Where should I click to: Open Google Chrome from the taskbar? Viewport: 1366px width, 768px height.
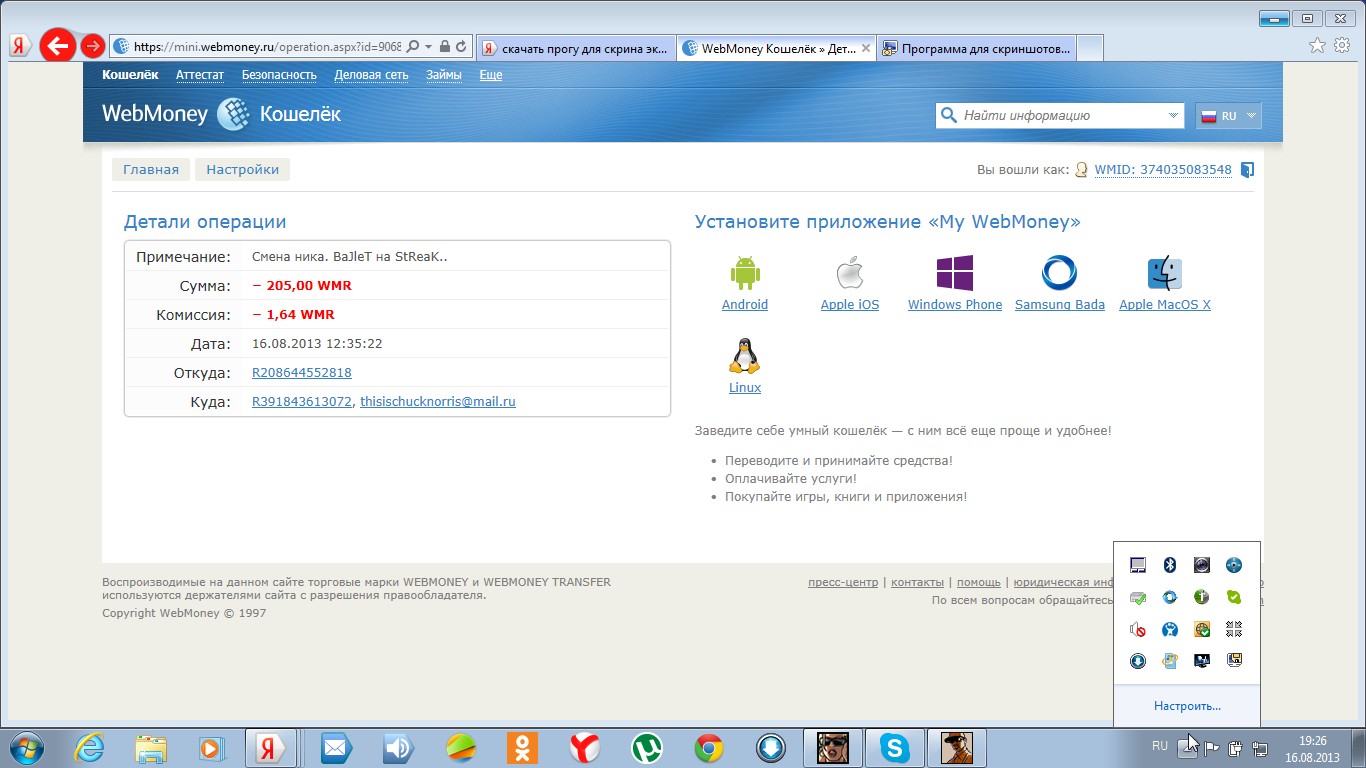tap(709, 747)
